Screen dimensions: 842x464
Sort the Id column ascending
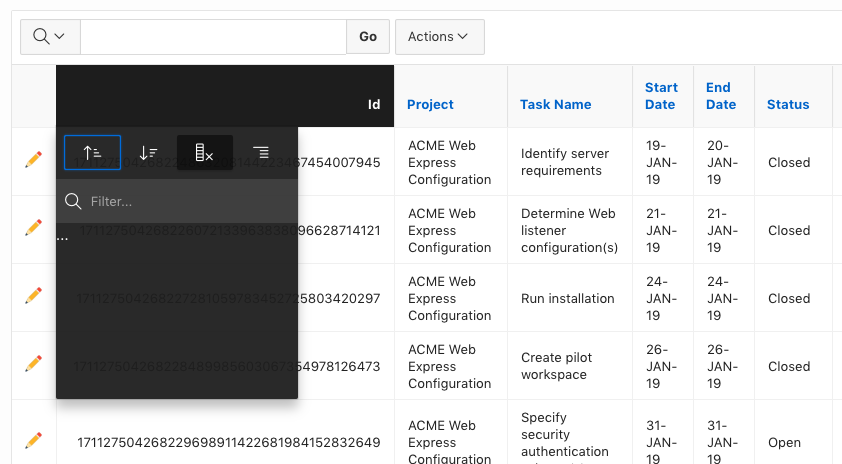click(x=92, y=153)
